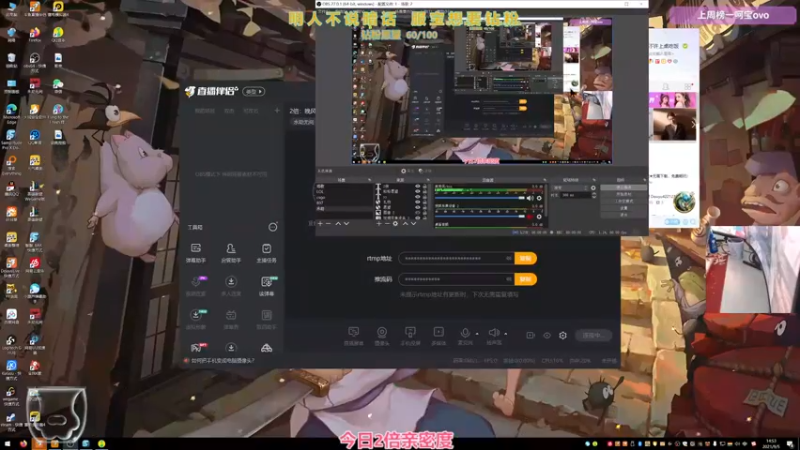Add a new source in OBS Sources dock
This screenshot has height=450, width=800.
pyautogui.click(x=379, y=223)
